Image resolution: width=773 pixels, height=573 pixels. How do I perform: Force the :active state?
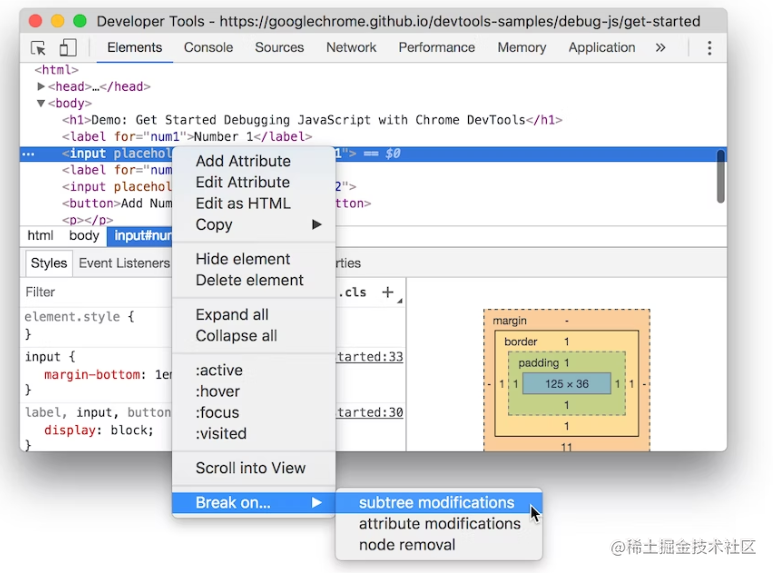pos(253,370)
